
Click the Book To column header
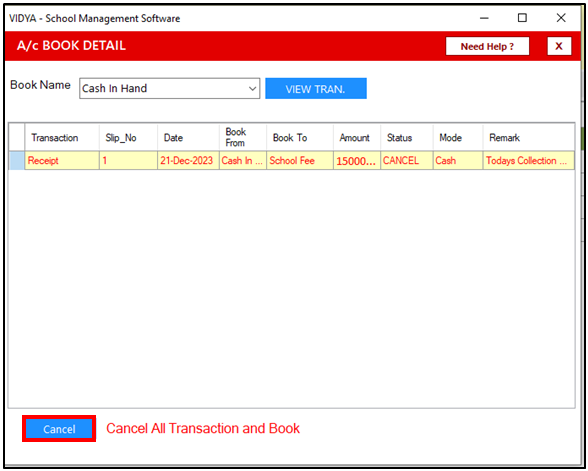pyautogui.click(x=300, y=138)
